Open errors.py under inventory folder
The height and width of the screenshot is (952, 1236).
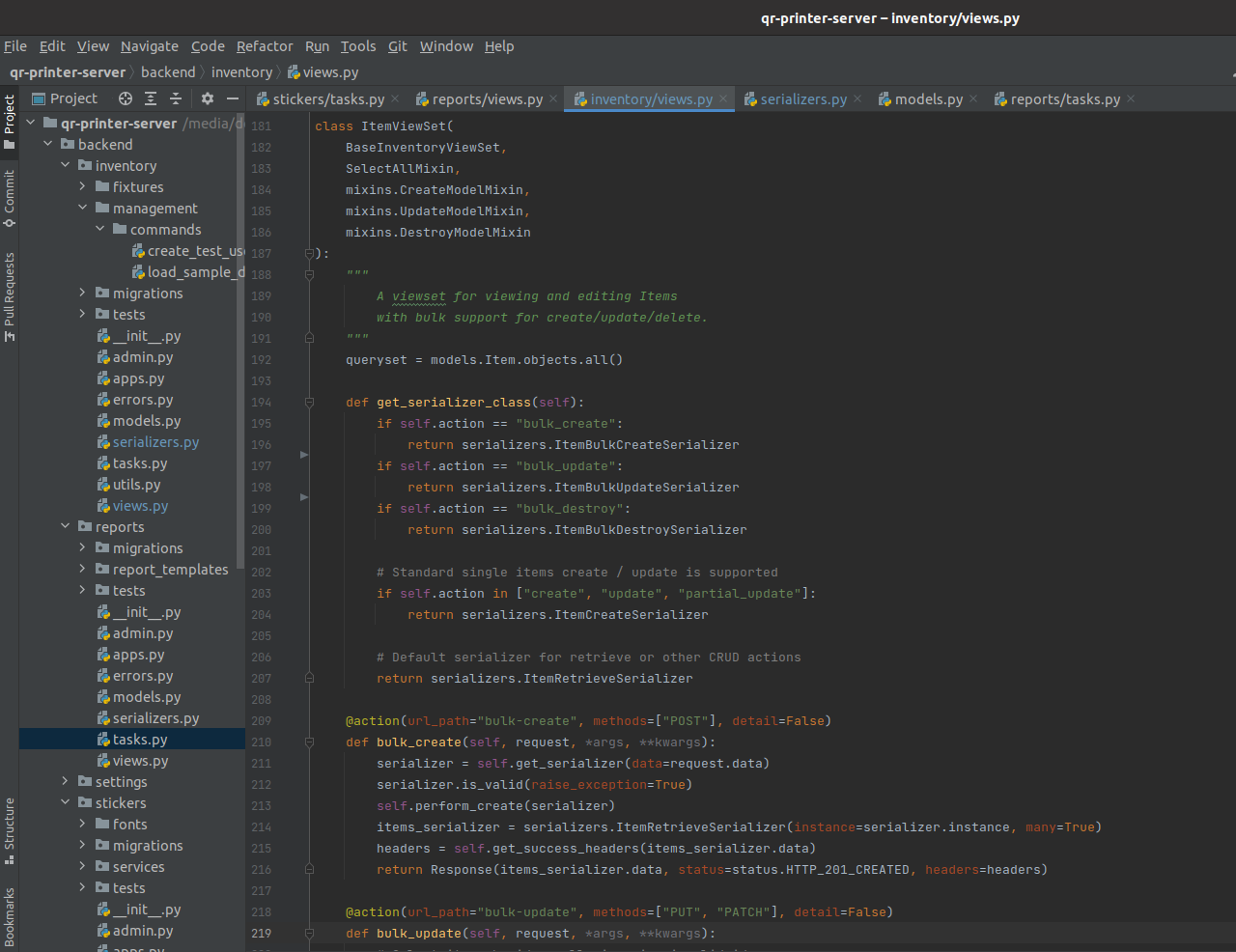[142, 400]
